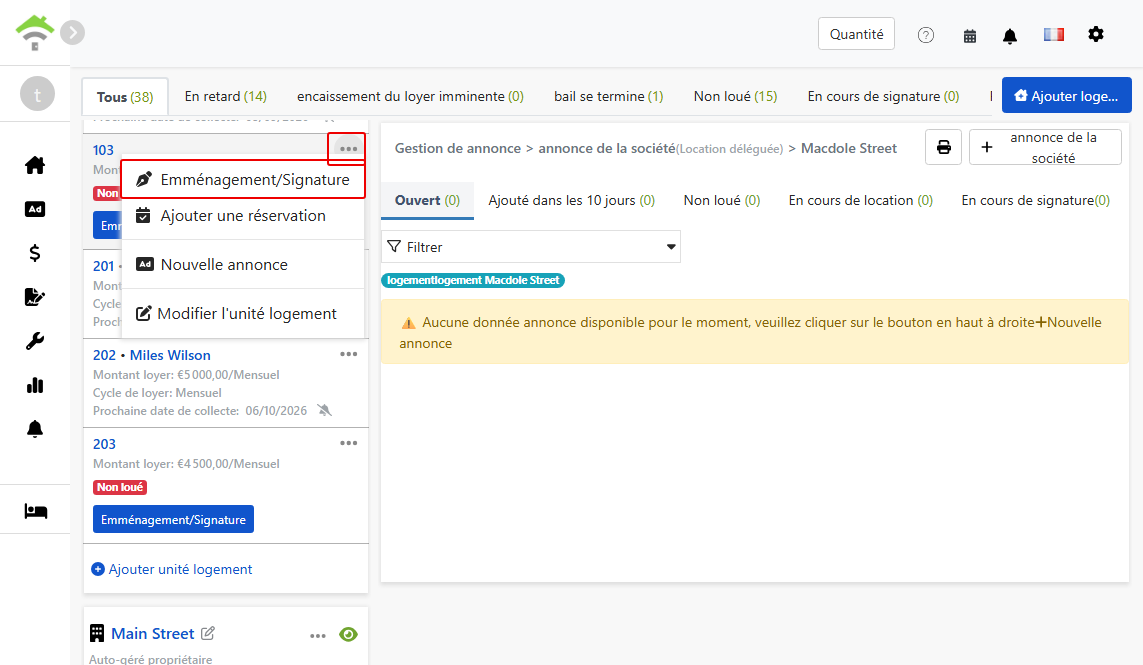Open the bell notifications sidebar icon
The width and height of the screenshot is (1143, 665).
coord(35,429)
